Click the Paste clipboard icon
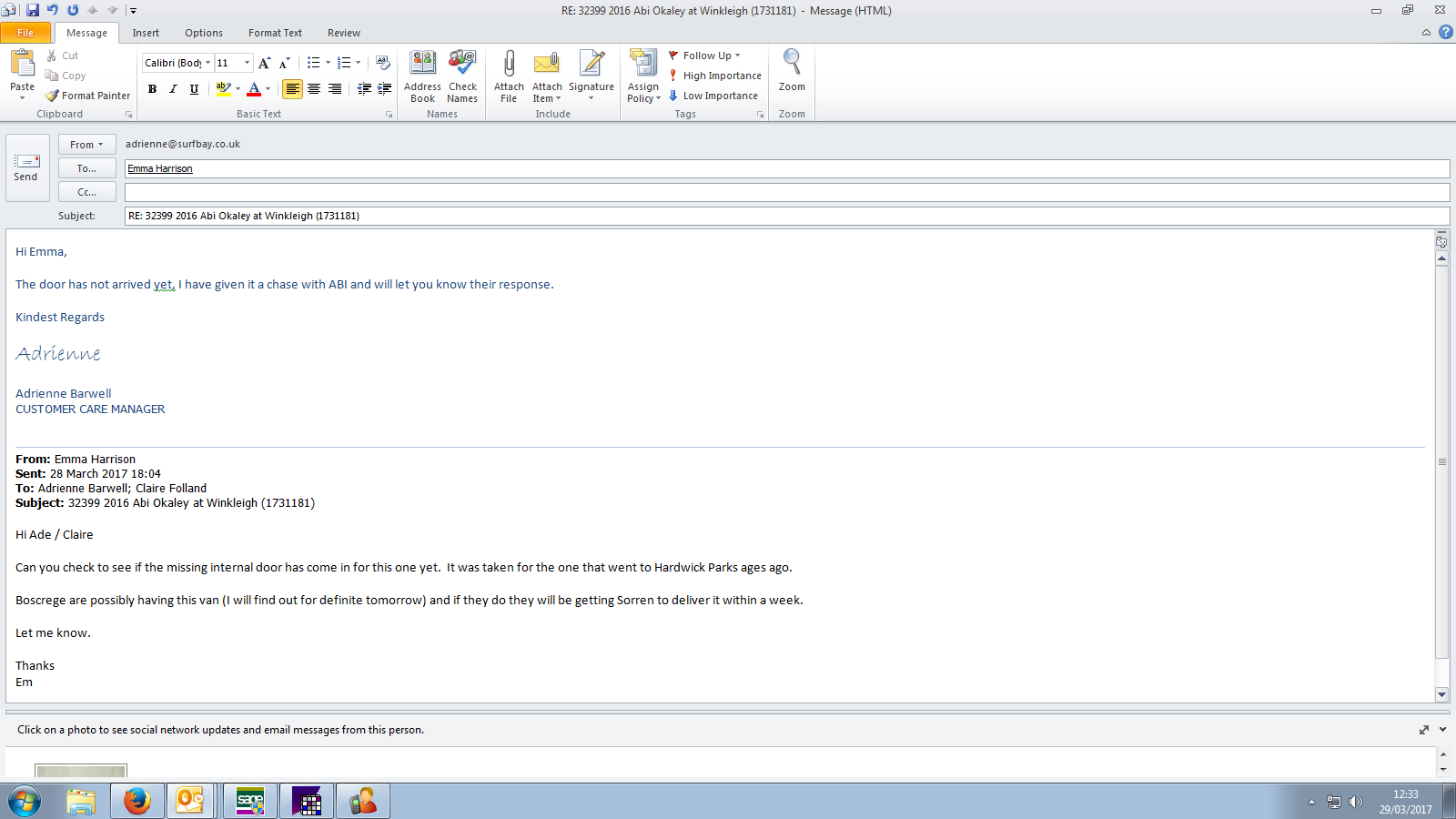The height and width of the screenshot is (819, 1456). point(22,63)
